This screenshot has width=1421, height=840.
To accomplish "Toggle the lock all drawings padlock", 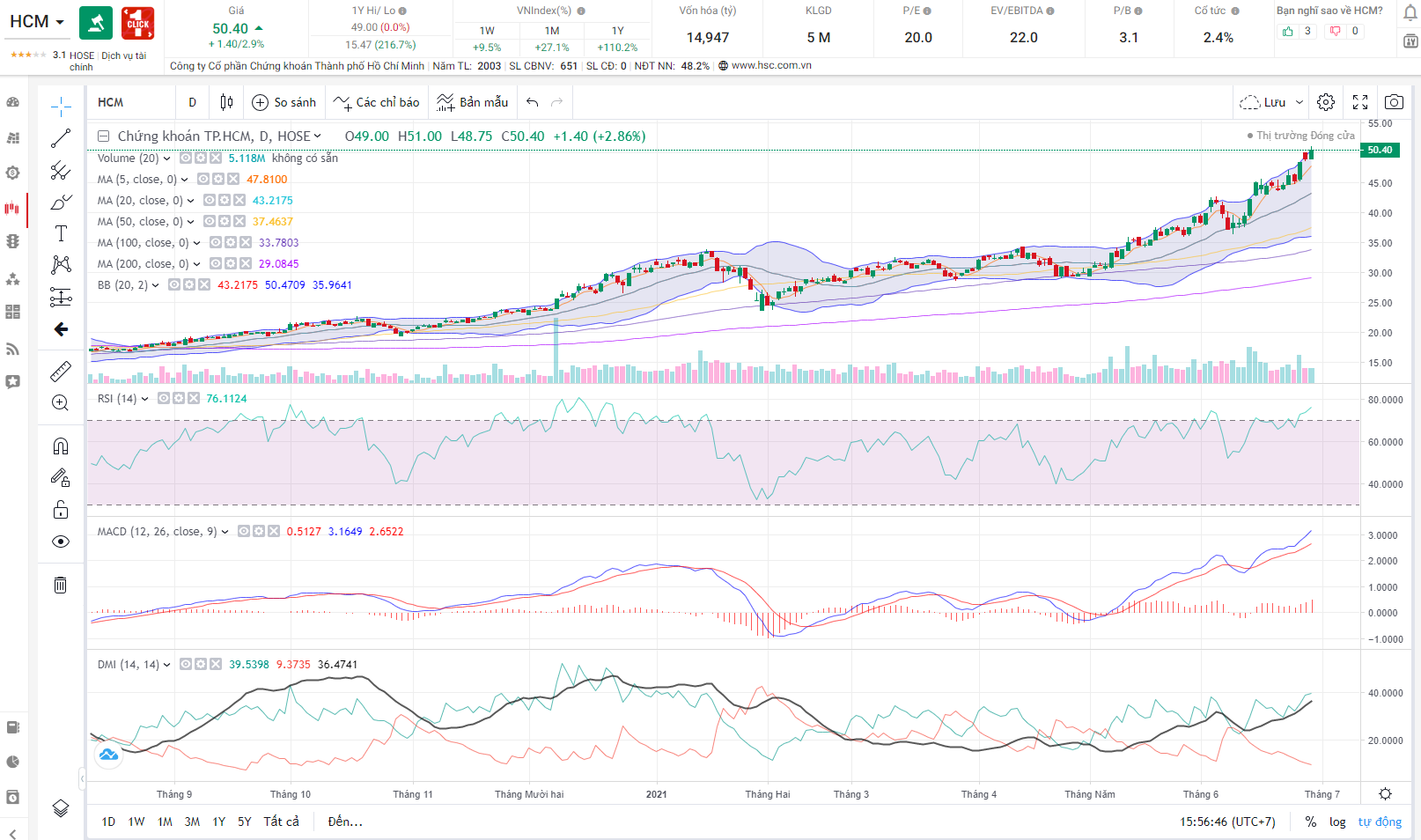I will pos(61,510).
